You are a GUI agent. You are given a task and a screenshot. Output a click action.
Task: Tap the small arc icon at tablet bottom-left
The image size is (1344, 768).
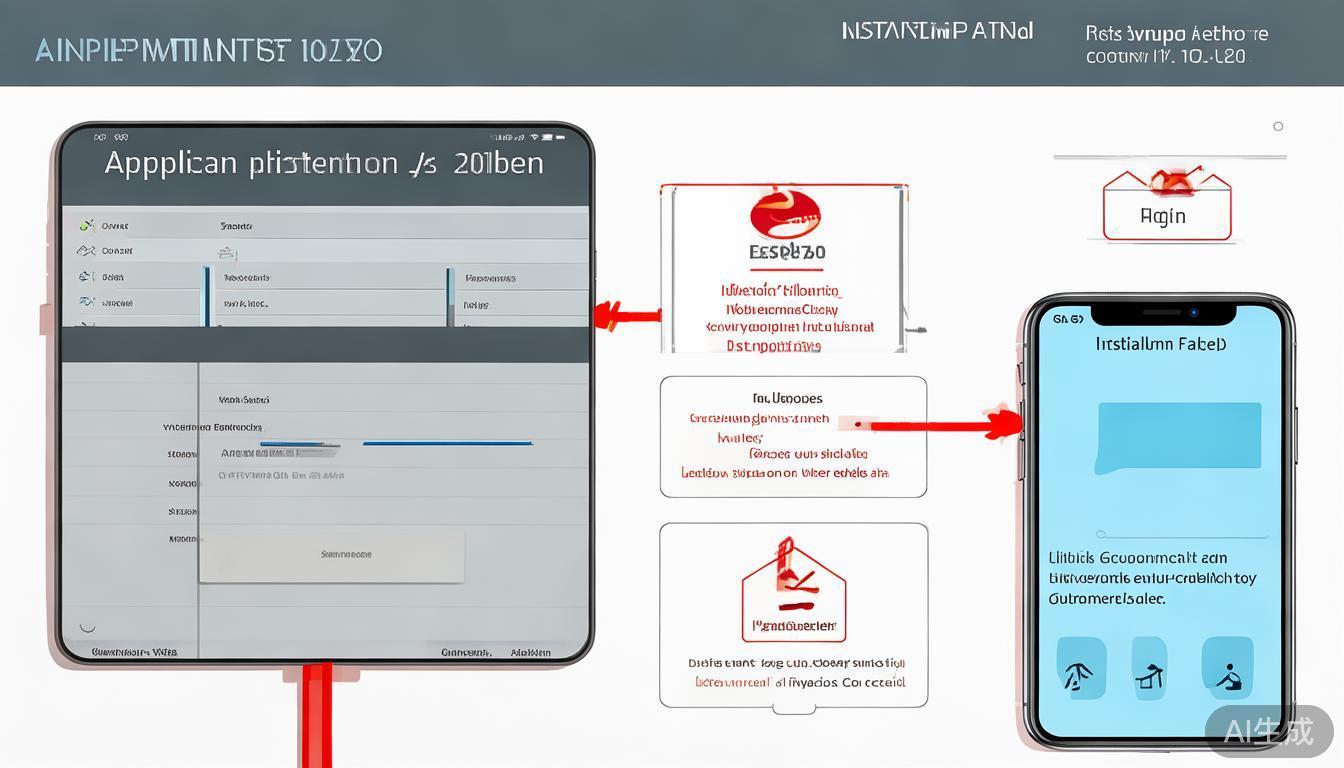pos(87,627)
